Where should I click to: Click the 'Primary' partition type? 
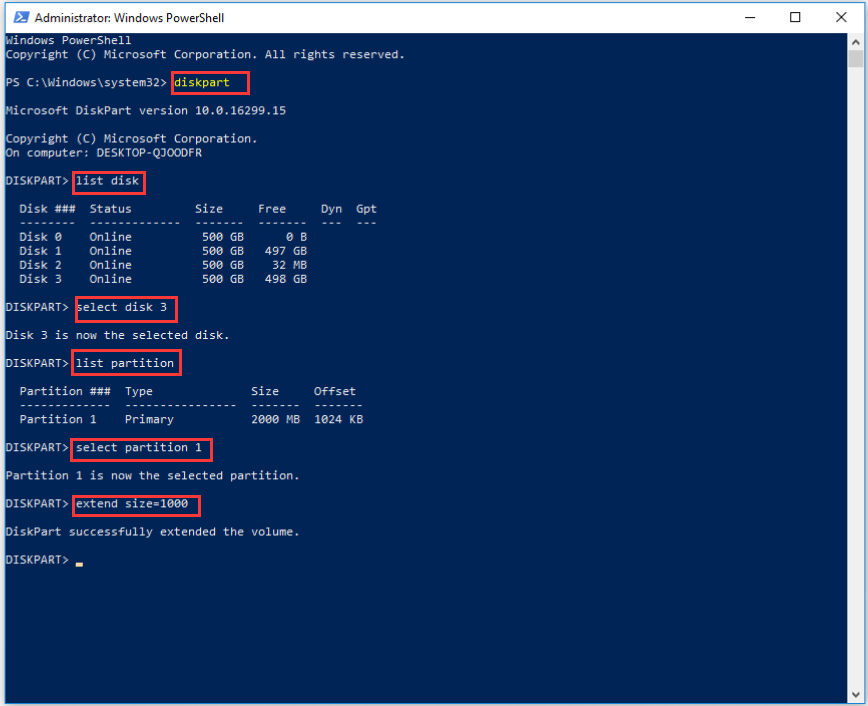click(149, 419)
